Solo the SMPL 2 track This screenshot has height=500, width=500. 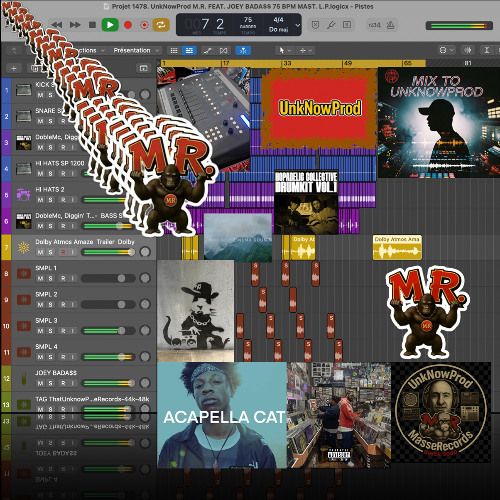click(50, 305)
